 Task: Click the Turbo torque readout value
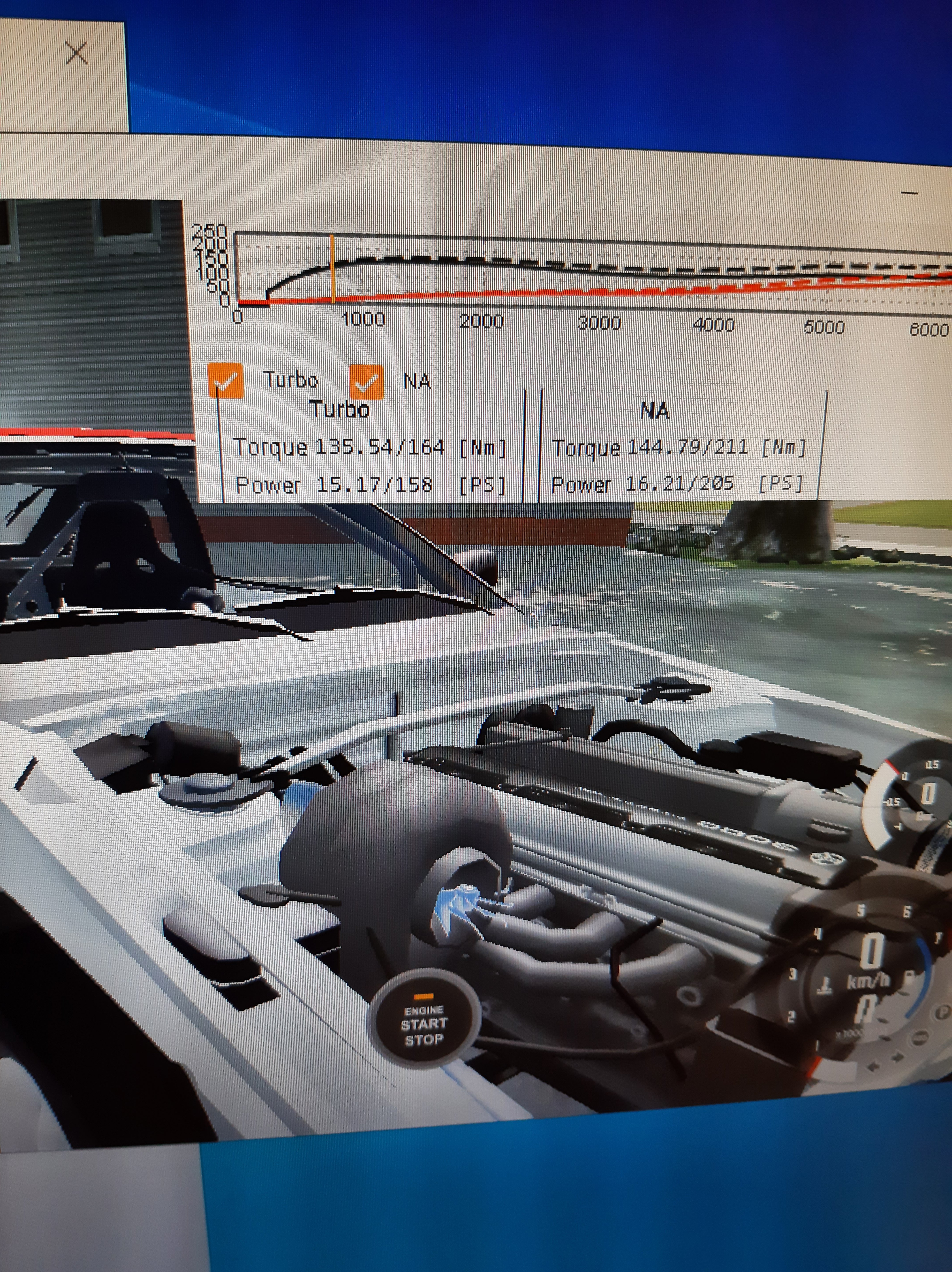tap(380, 447)
